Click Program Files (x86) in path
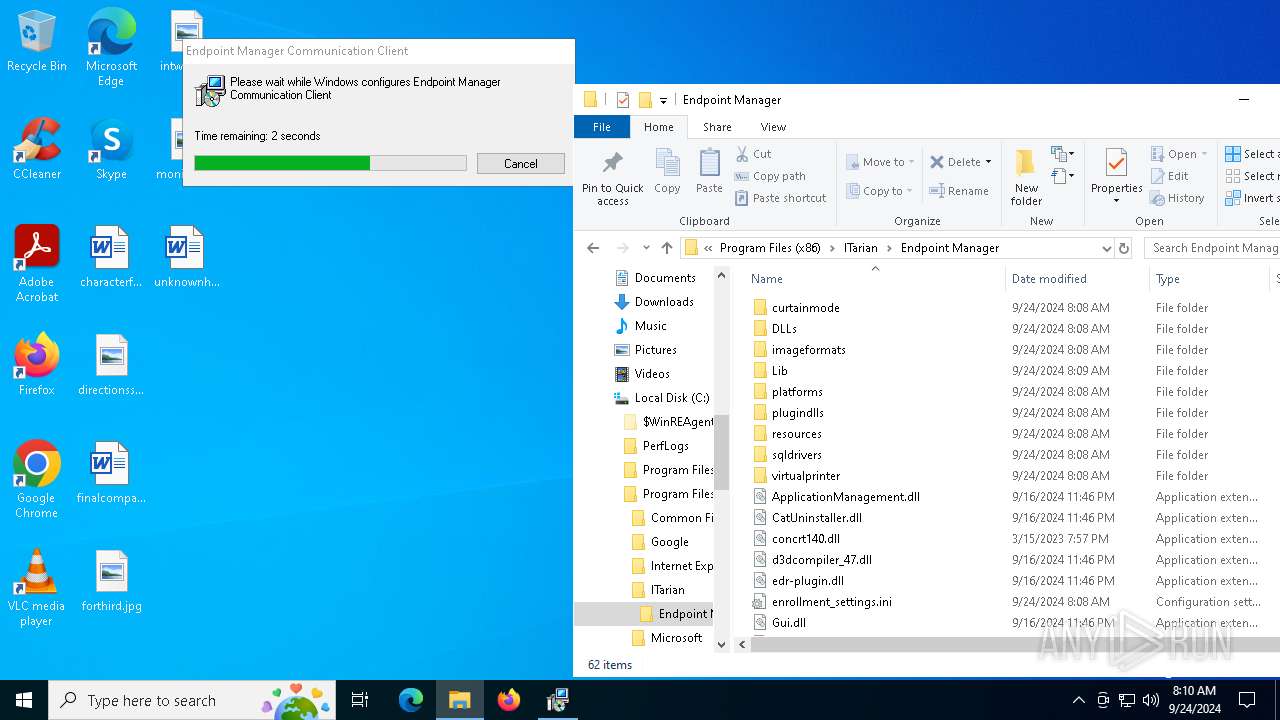This screenshot has height=720, width=1280. coord(770,248)
